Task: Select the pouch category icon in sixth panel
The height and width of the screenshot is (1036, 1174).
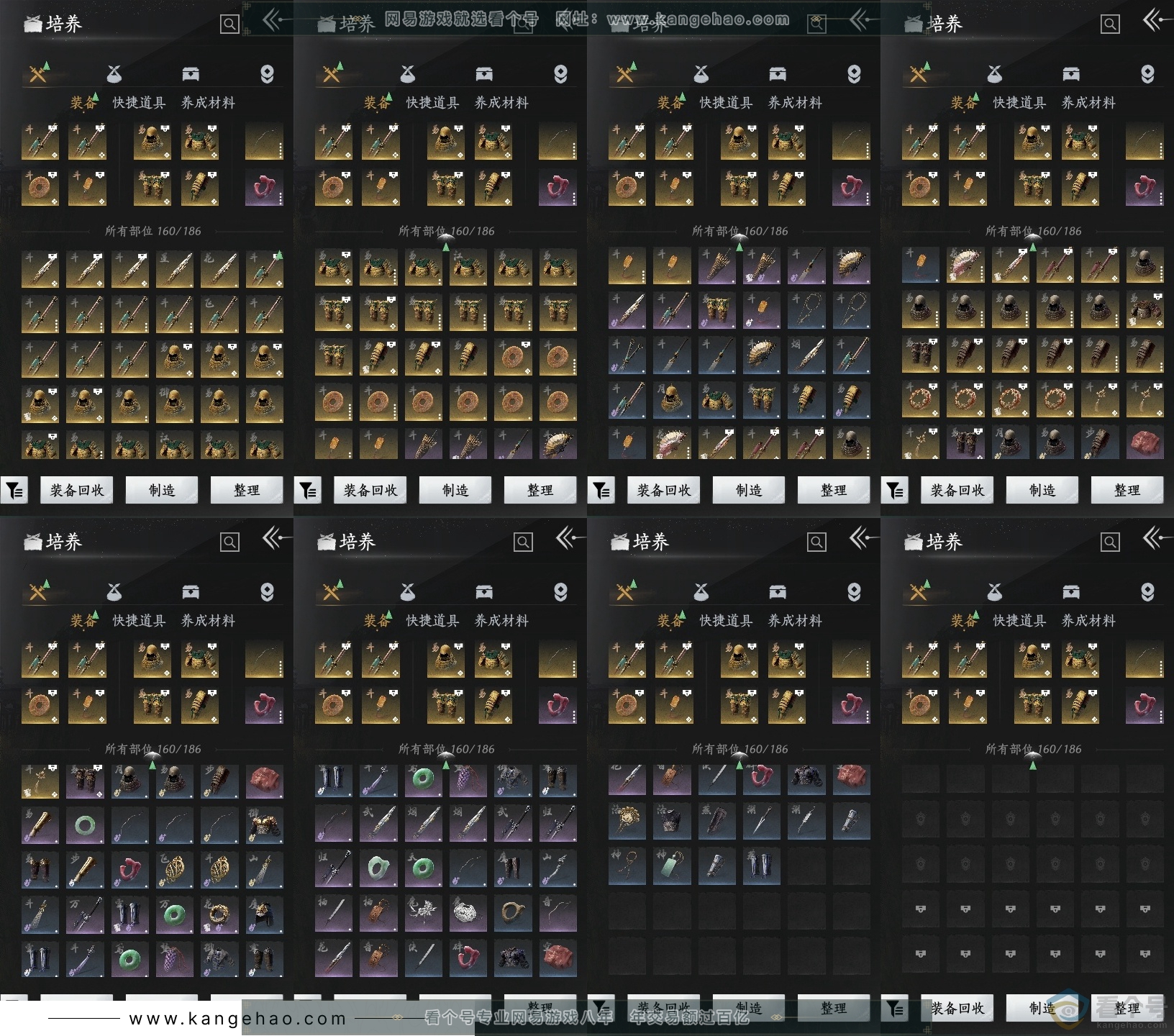Action: [x=407, y=591]
